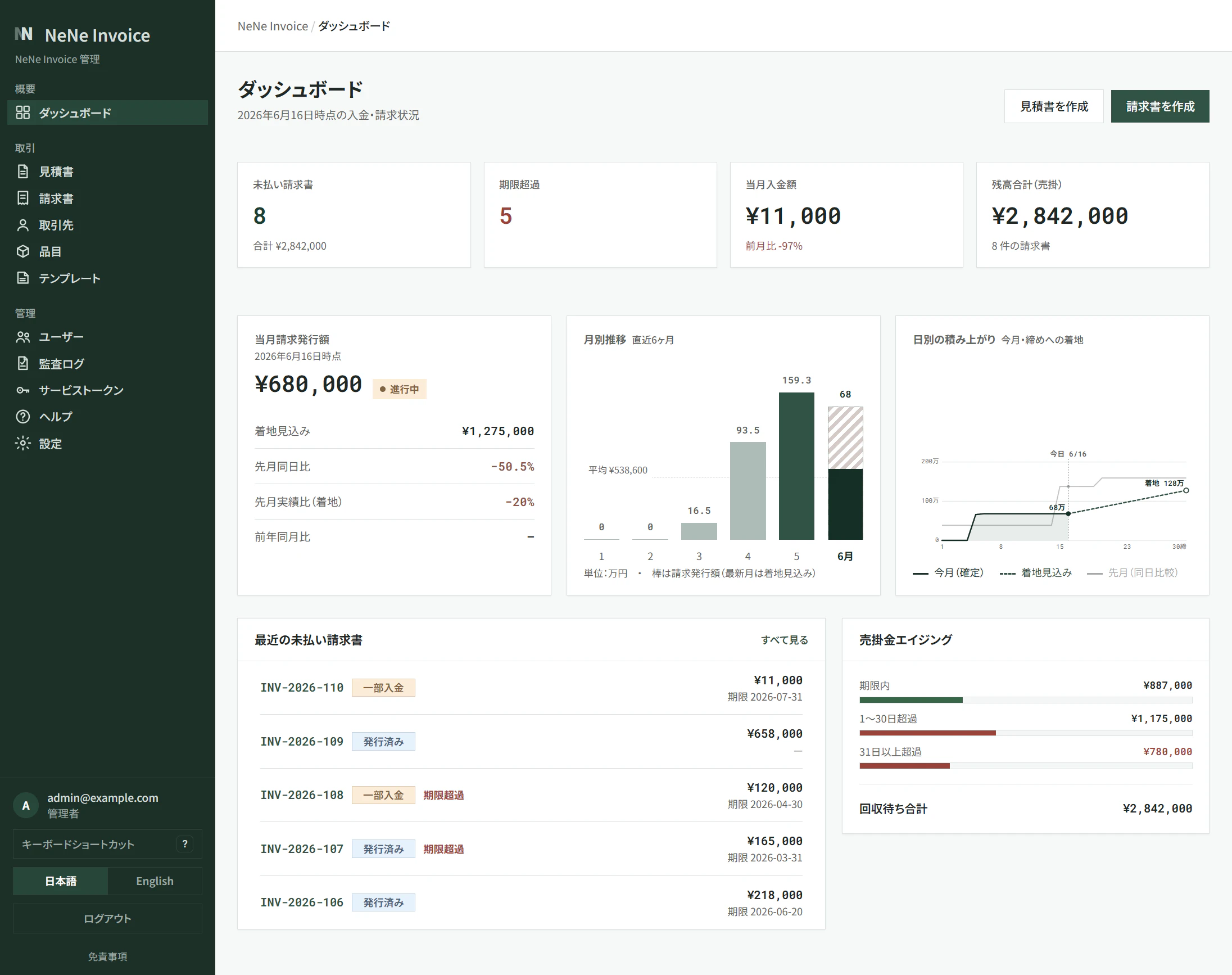Switch language to 日本語
Viewport: 1232px width, 975px height.
click(x=61, y=881)
